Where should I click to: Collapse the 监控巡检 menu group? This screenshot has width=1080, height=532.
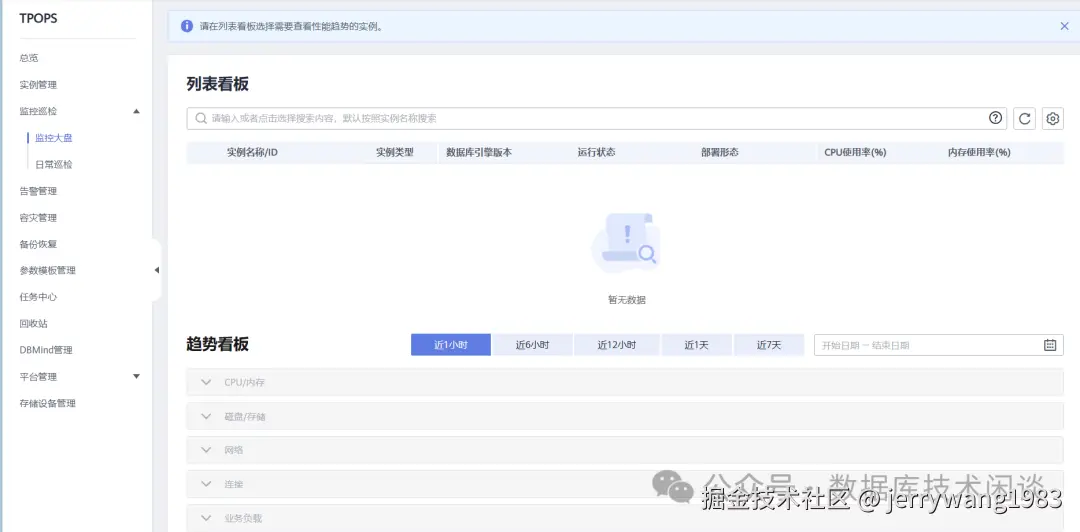(136, 111)
